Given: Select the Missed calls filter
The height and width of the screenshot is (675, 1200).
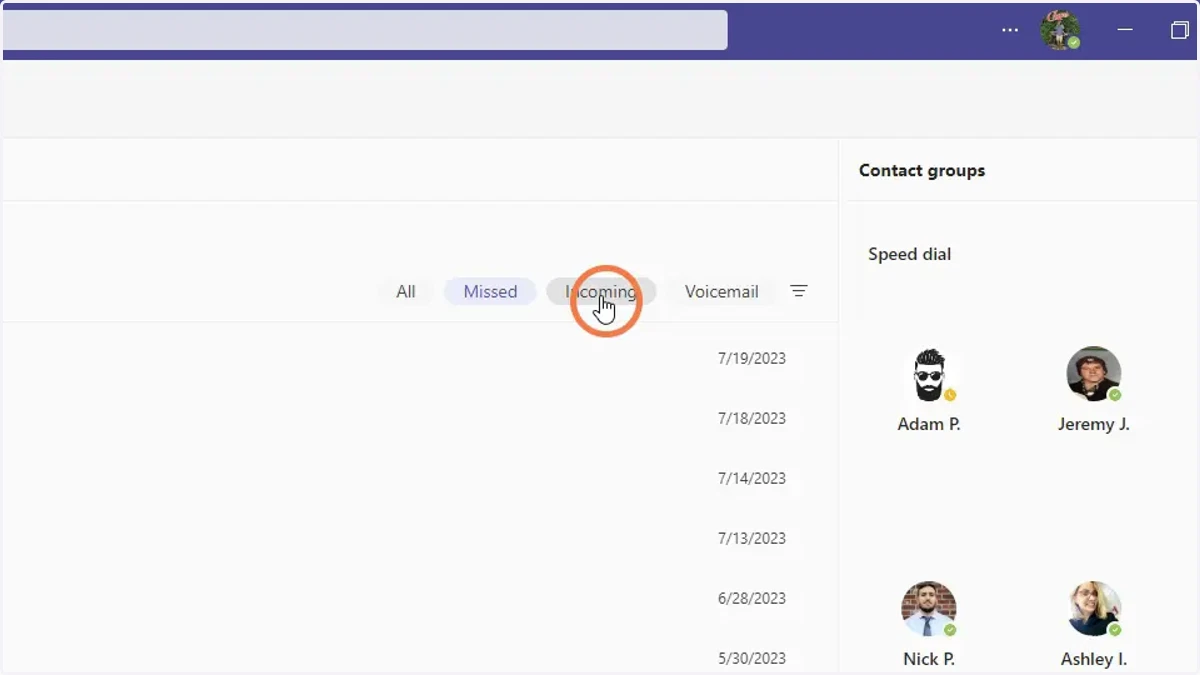Looking at the screenshot, I should 490,292.
